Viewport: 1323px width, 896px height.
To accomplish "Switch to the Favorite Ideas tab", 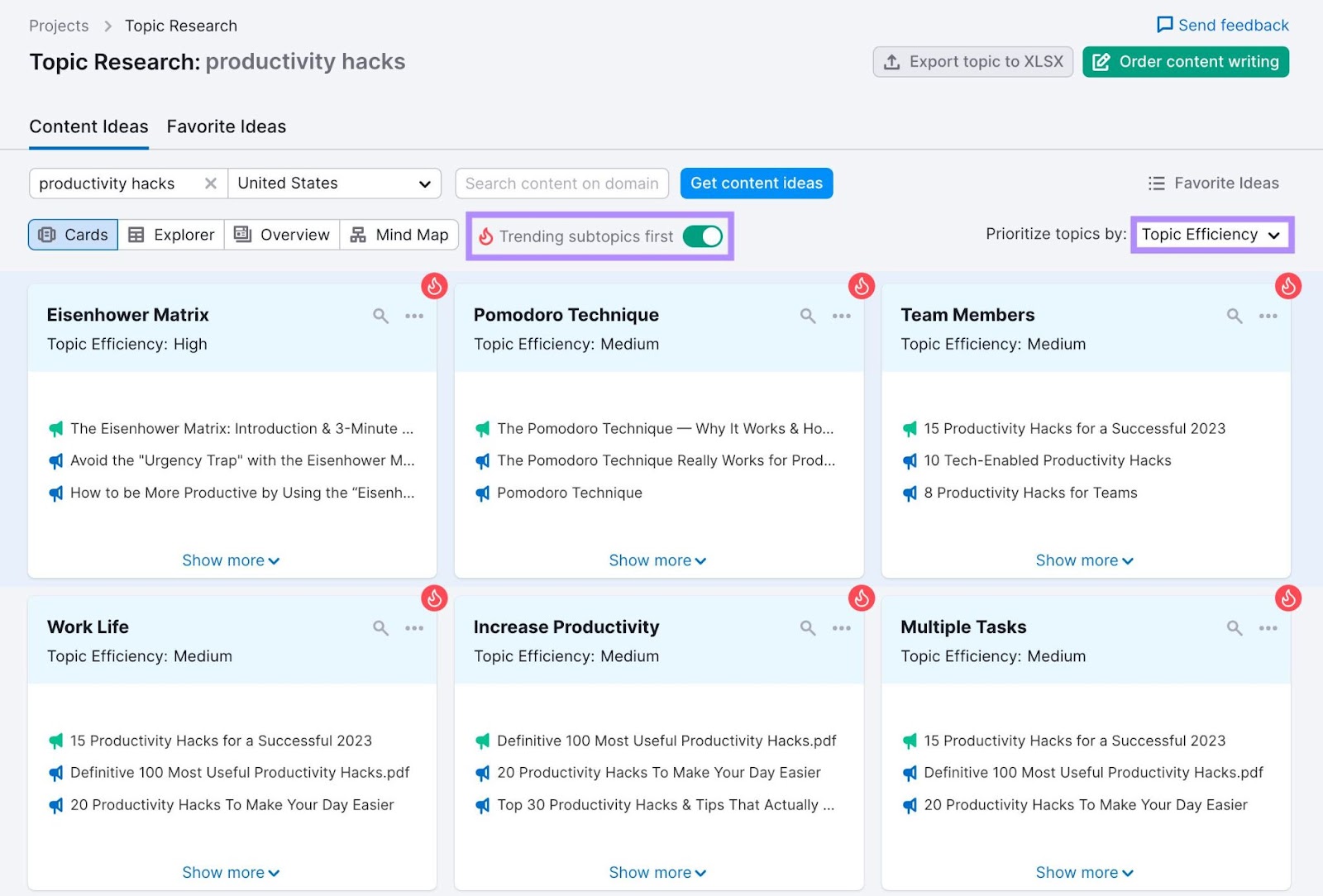I will 226,126.
